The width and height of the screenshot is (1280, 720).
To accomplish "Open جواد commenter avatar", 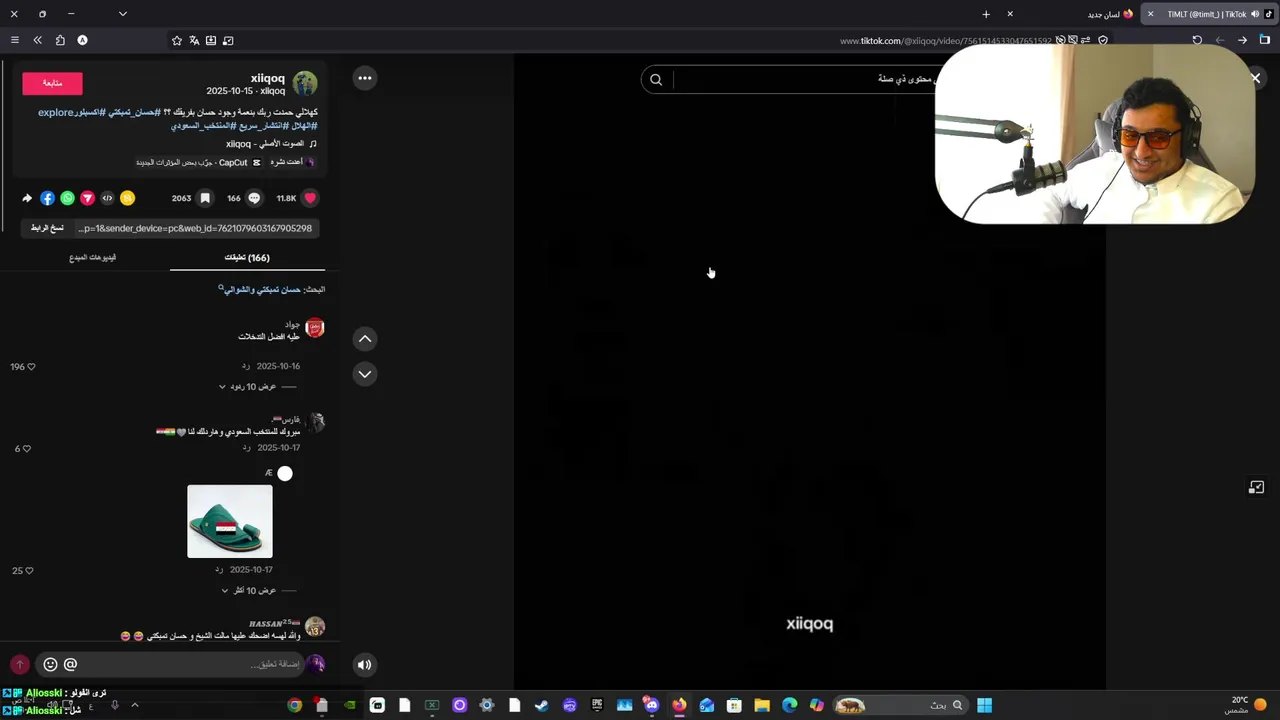I will 315,328.
